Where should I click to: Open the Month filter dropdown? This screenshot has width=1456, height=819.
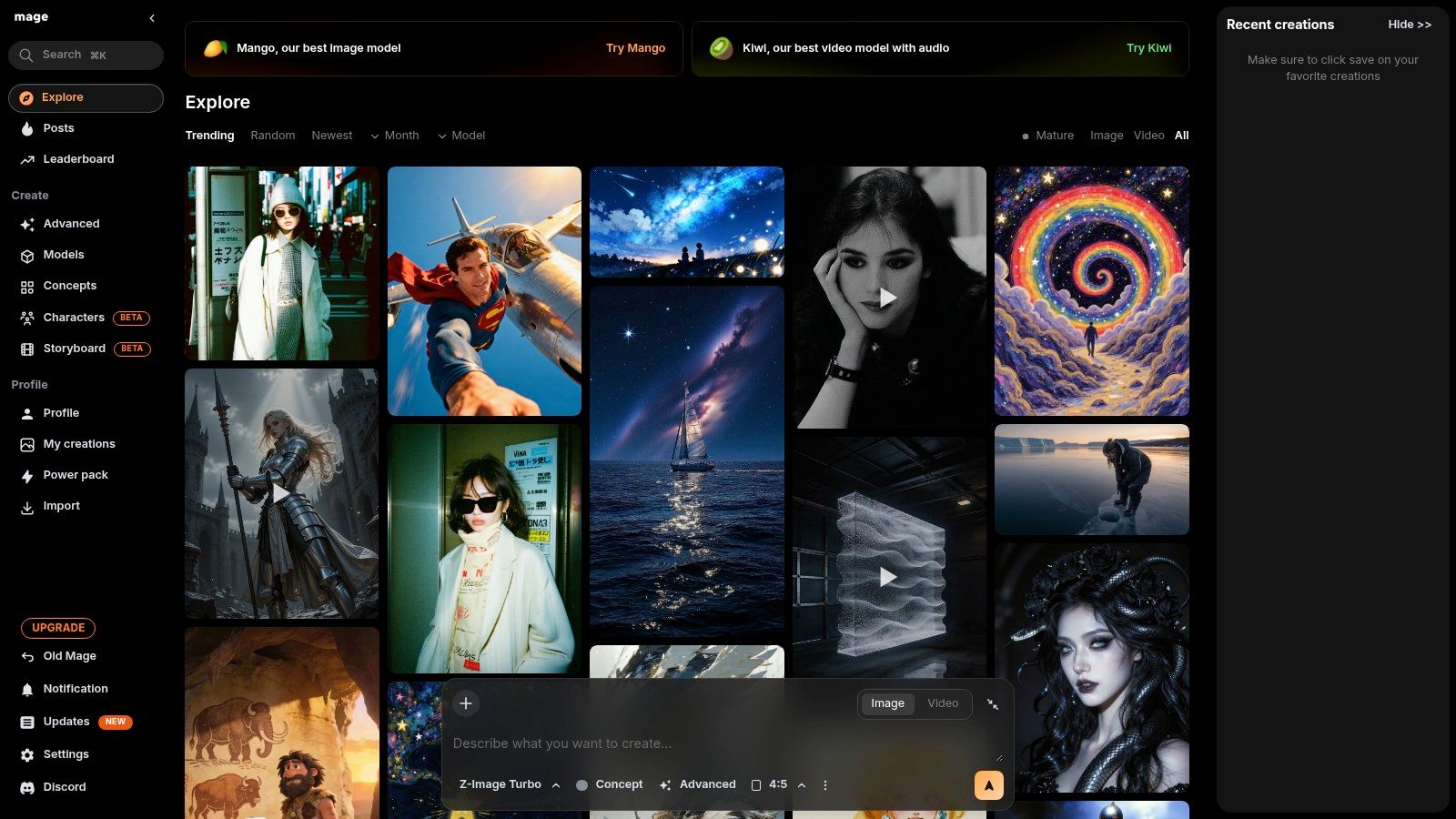tap(395, 135)
